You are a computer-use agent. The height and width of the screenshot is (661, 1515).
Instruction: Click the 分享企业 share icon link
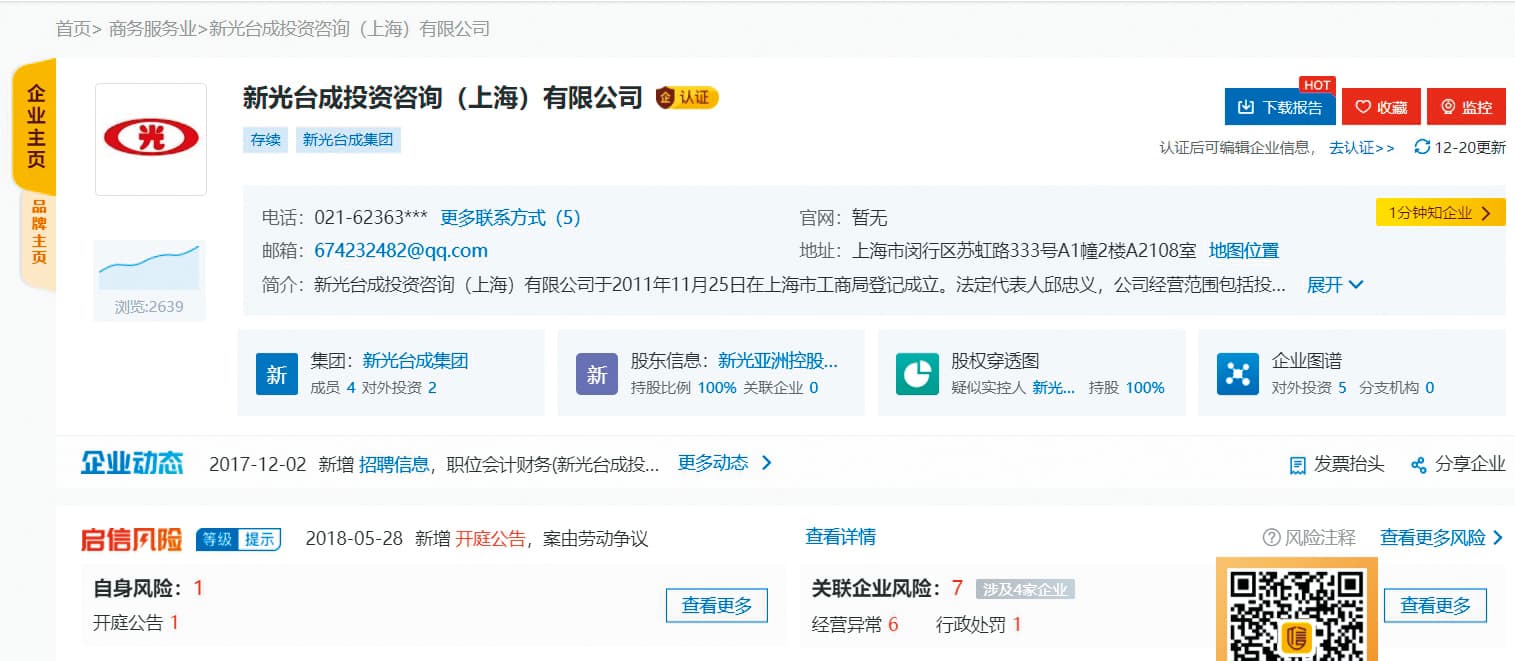coord(1458,464)
